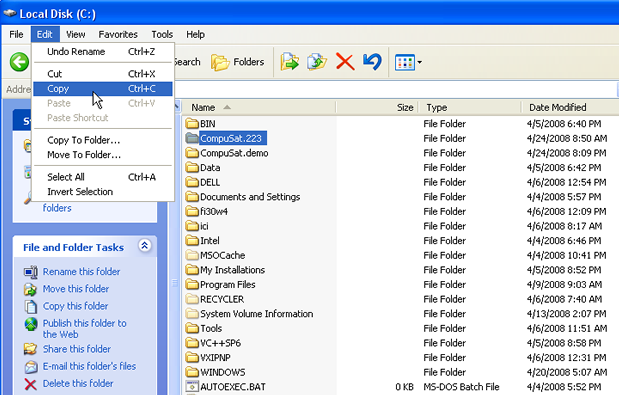Select Copy To Folder... menu entry
Image resolution: width=619 pixels, height=395 pixels.
(103, 140)
